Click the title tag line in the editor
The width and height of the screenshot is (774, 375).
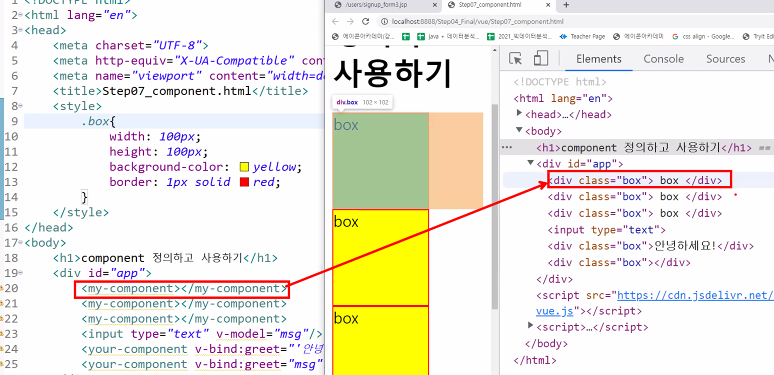[180, 91]
